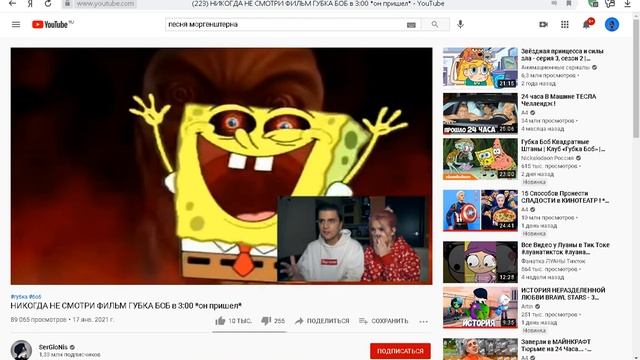The width and height of the screenshot is (640, 360).
Task: Open notifications bell icon
Action: pos(587,24)
